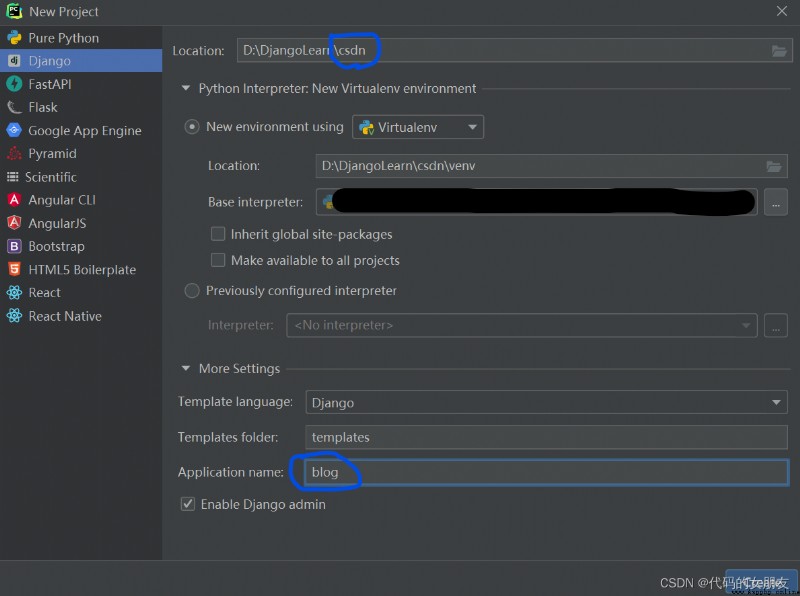Select React project type label
The image size is (800, 596).
pos(44,293)
